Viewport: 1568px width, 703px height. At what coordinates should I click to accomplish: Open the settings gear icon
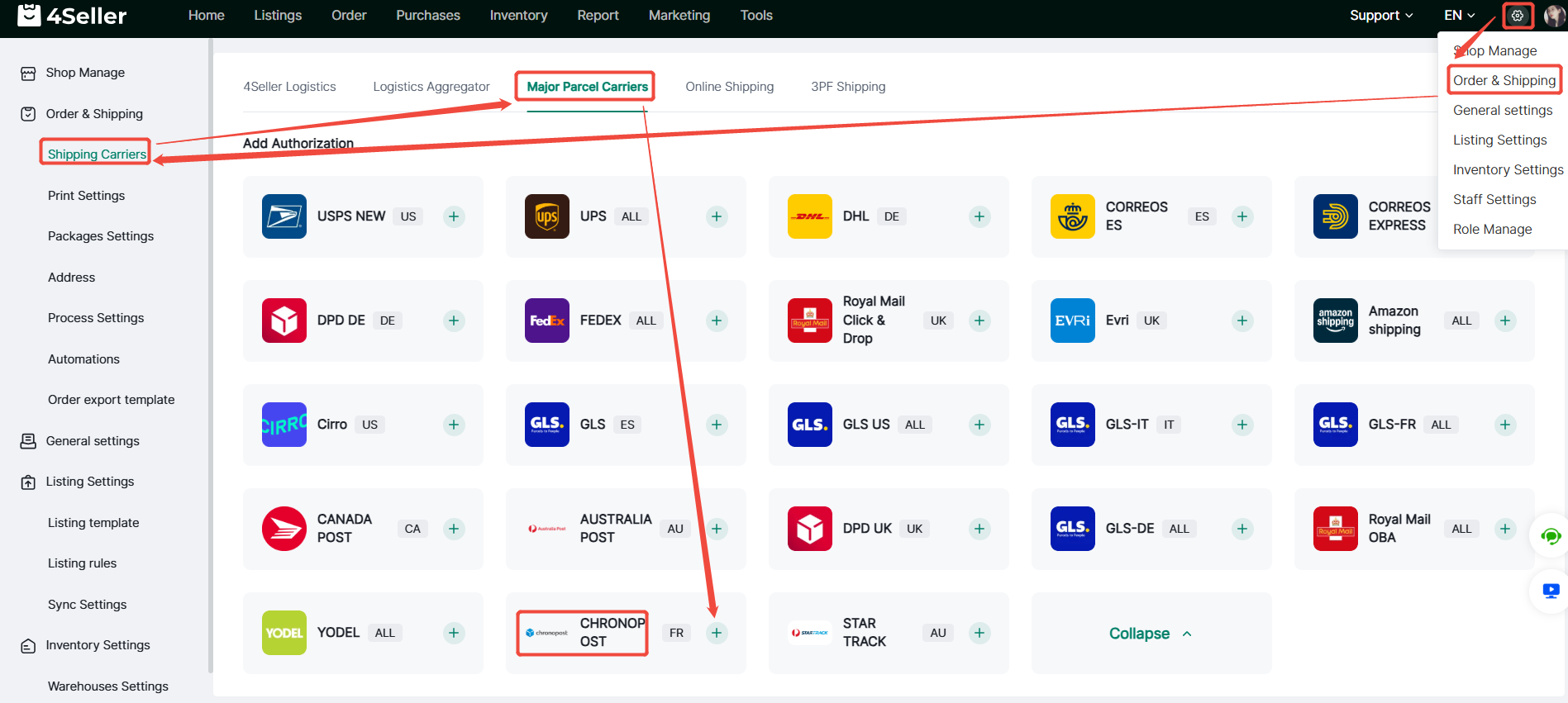pyautogui.click(x=1517, y=15)
